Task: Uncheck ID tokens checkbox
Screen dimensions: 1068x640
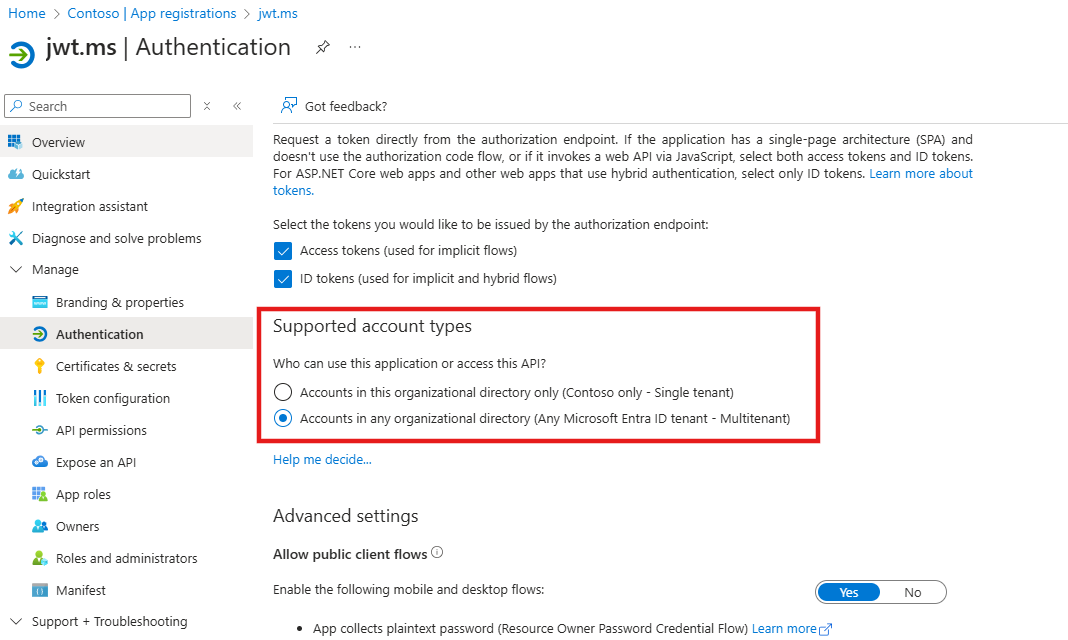Action: pyautogui.click(x=283, y=278)
